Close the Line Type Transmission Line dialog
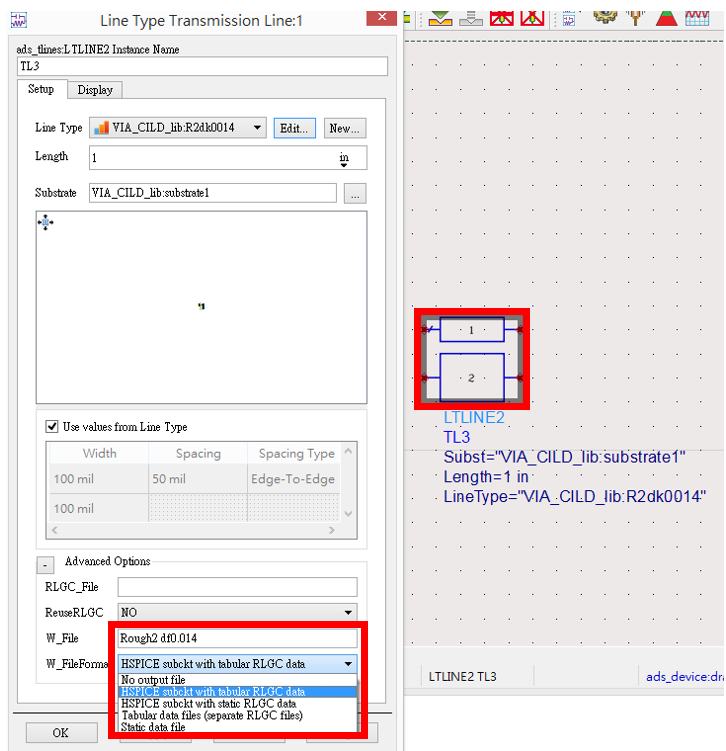 point(381,18)
